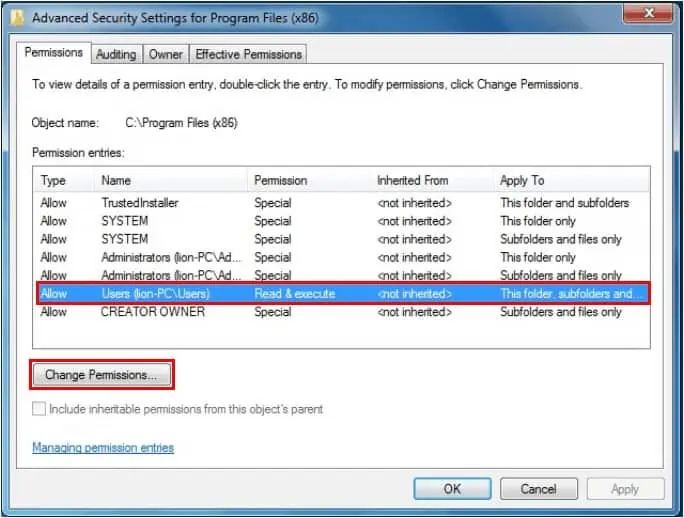Select SYSTEM entry for This folder only

tap(125, 221)
